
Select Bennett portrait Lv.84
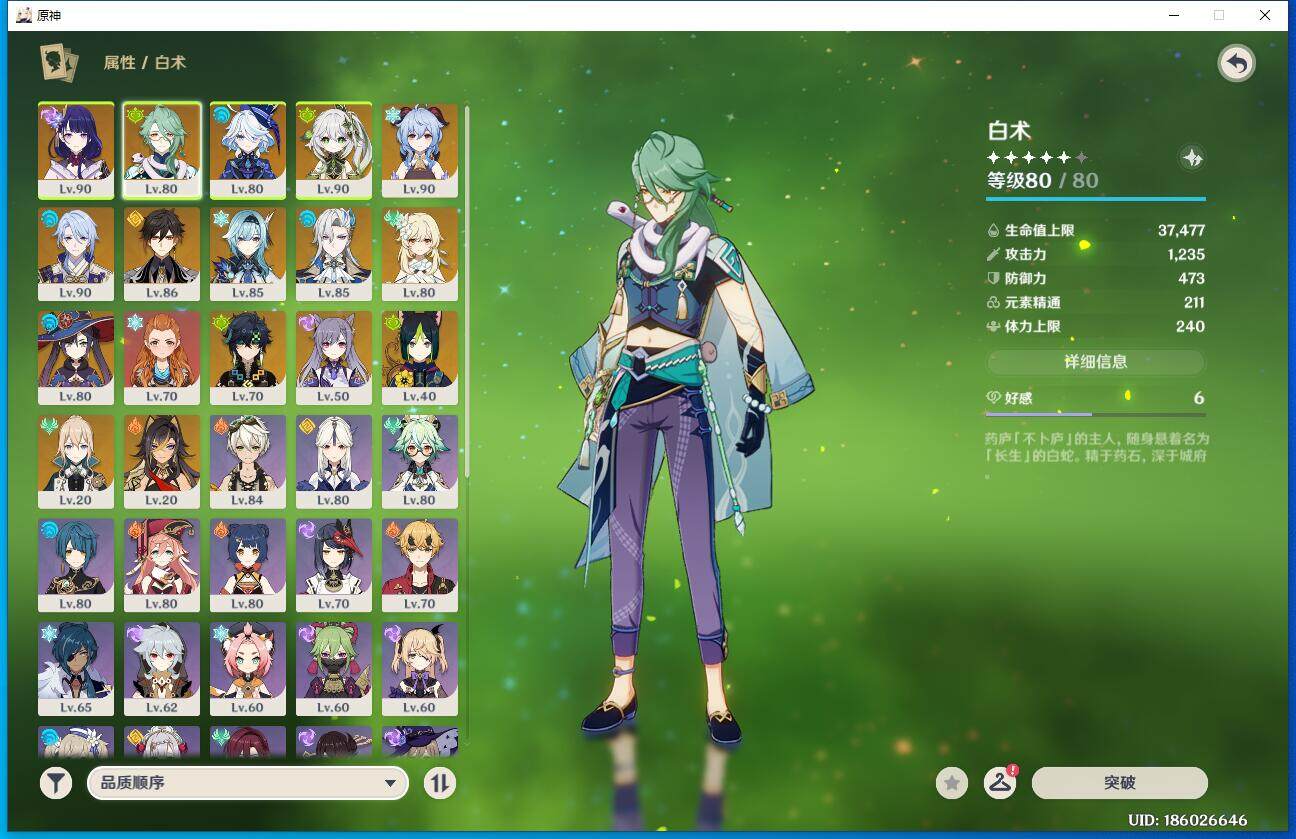pos(248,462)
